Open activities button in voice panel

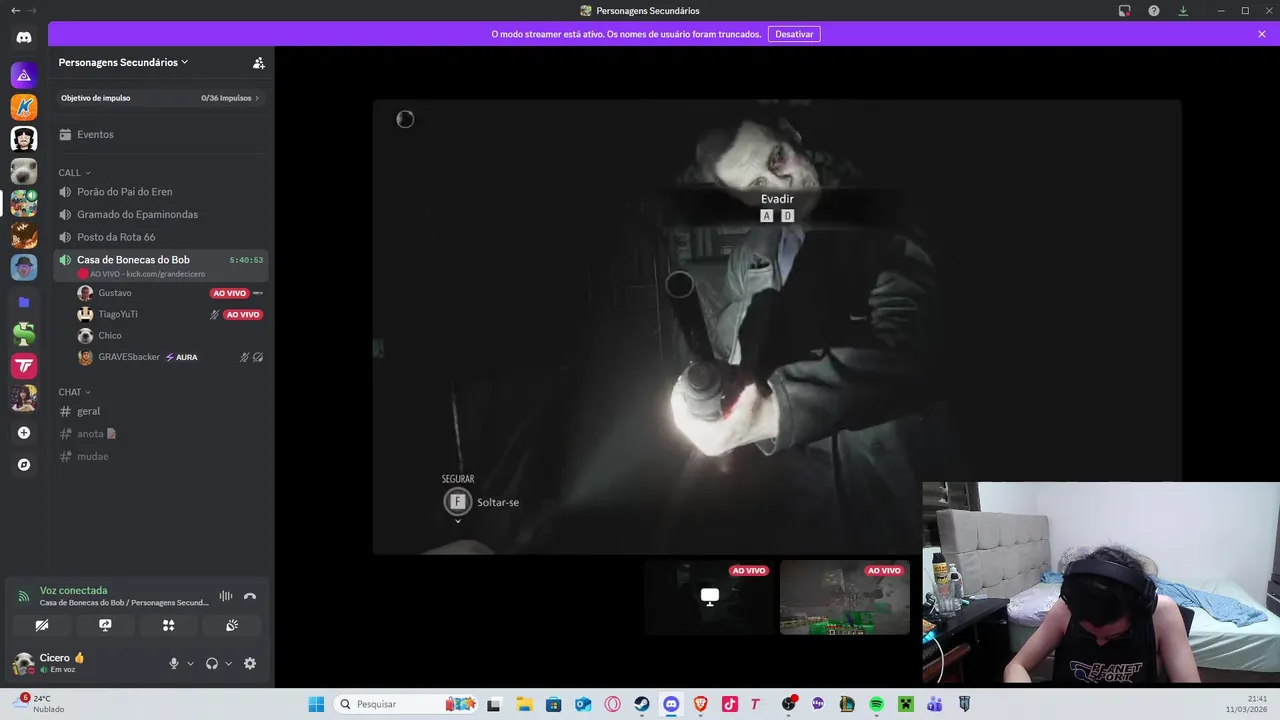[168, 625]
